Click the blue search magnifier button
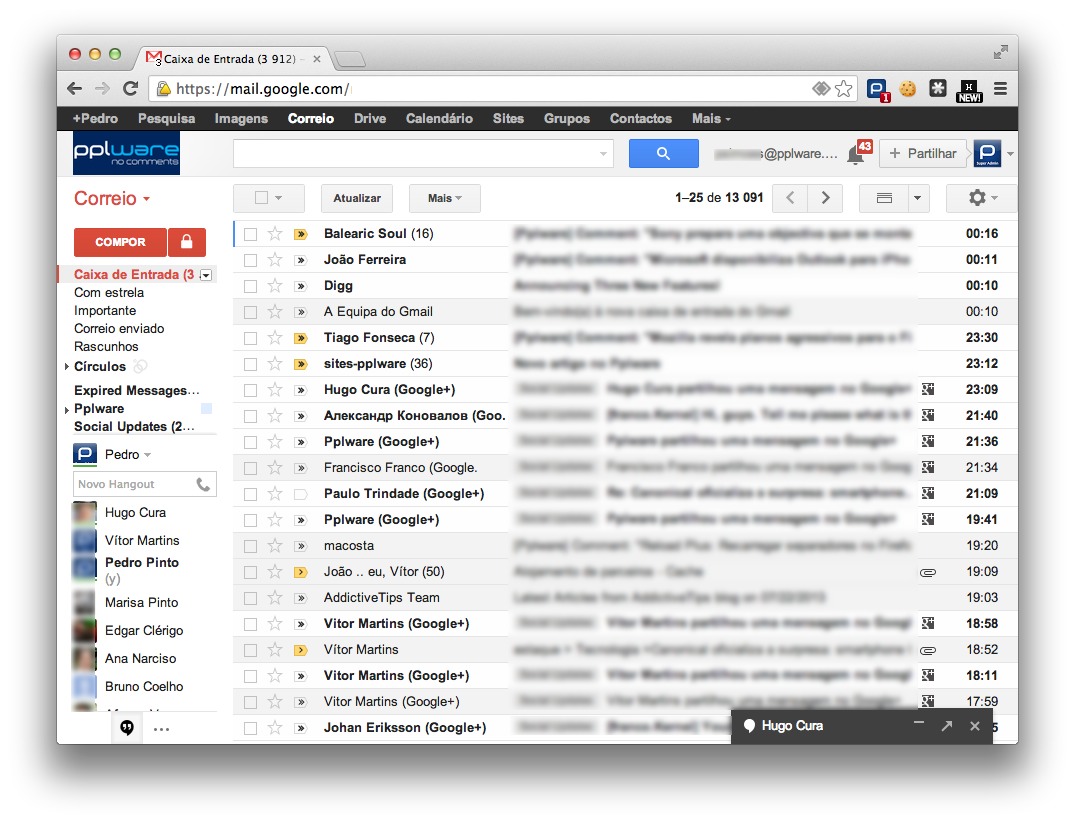The image size is (1075, 823). [x=664, y=154]
